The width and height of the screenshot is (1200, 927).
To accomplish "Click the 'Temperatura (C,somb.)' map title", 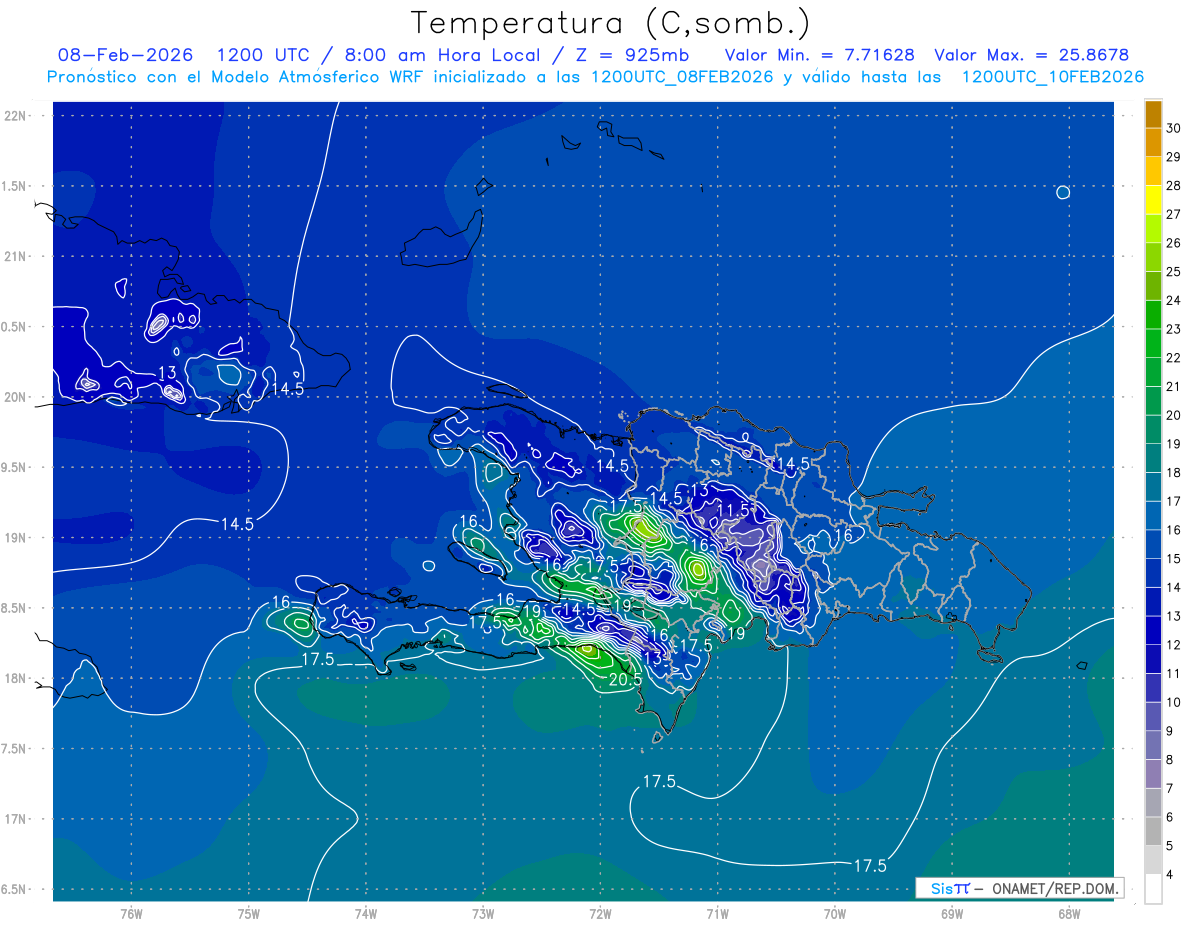I will pos(611,23).
